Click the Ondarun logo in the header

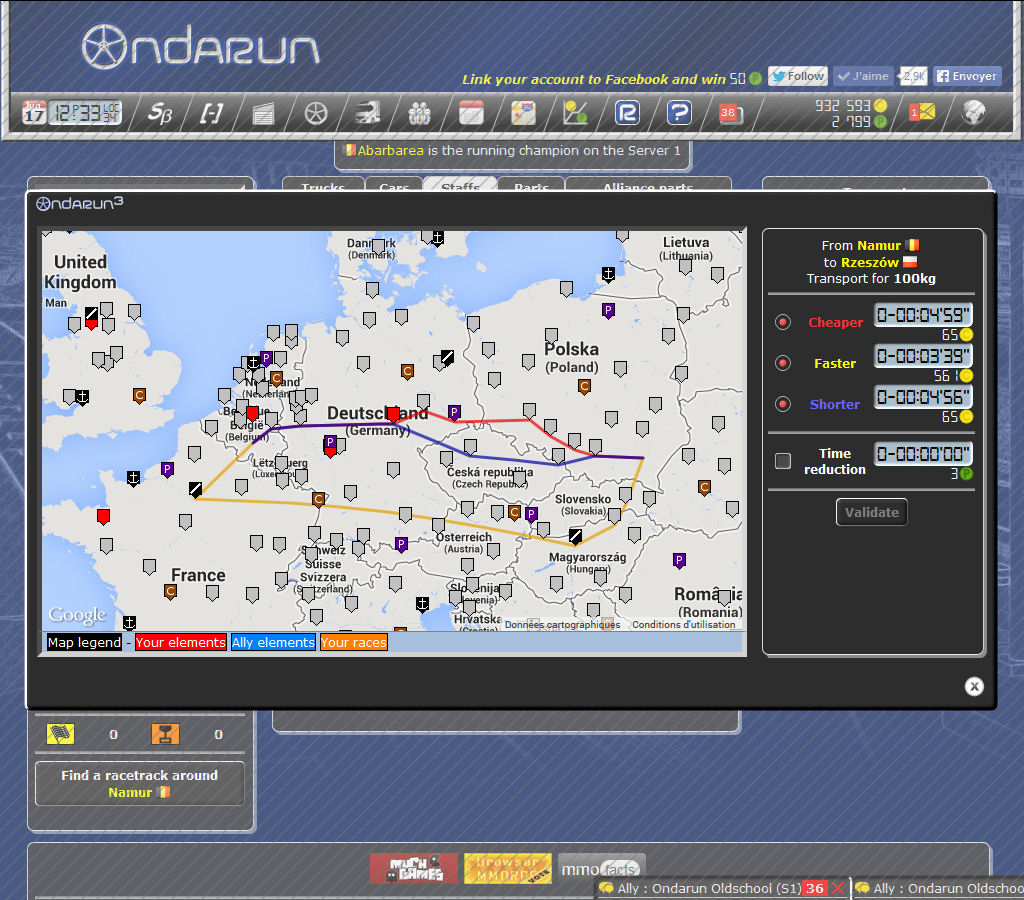click(200, 46)
